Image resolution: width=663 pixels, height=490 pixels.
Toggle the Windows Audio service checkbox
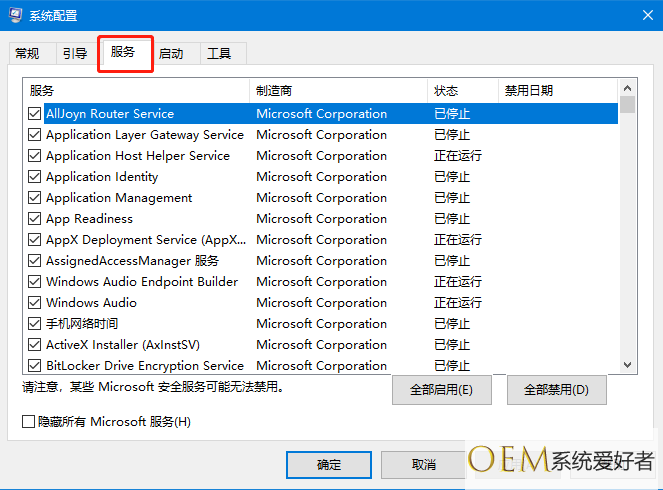35,303
